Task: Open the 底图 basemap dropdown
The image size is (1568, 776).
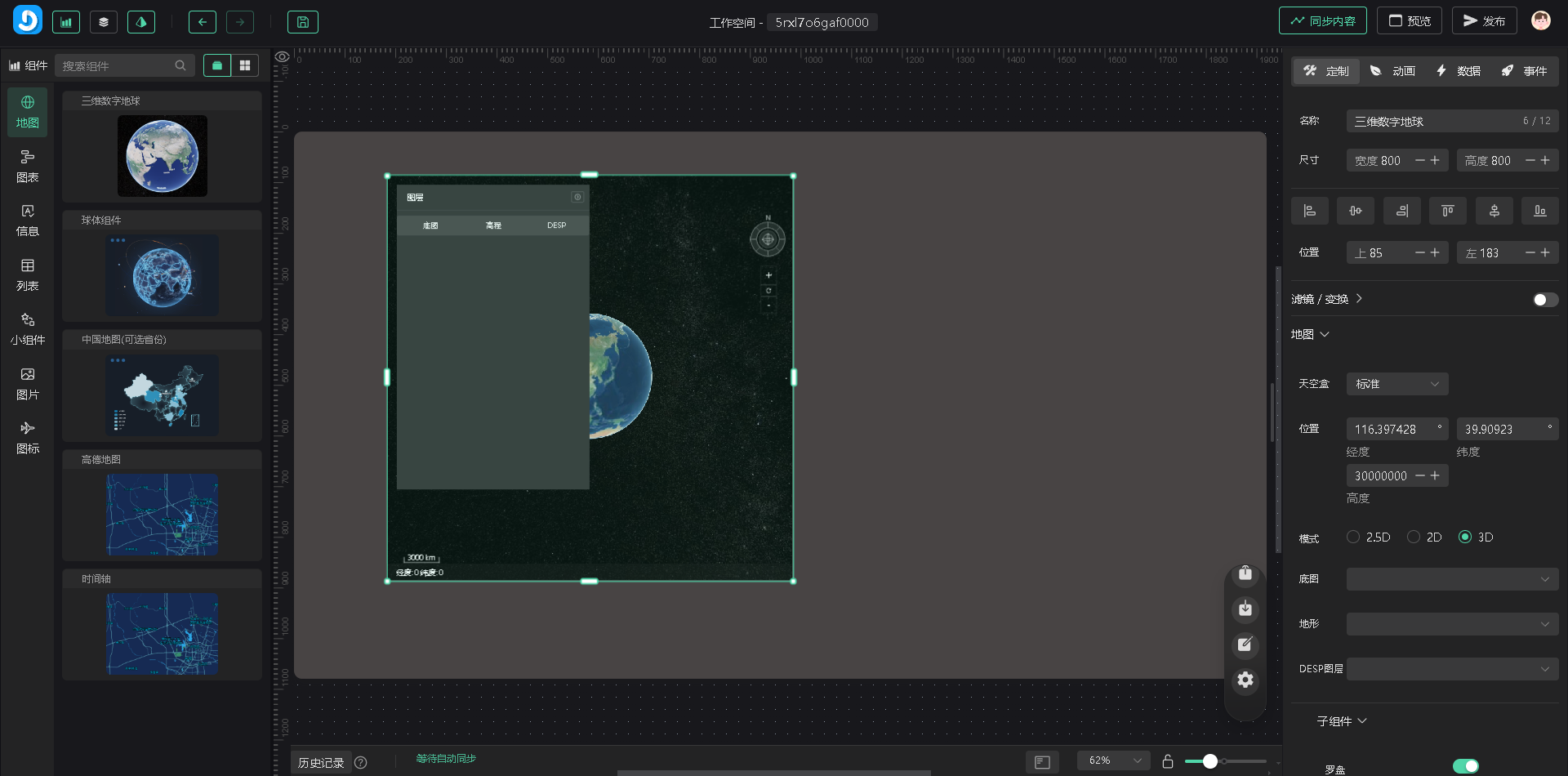Action: pos(1451,579)
